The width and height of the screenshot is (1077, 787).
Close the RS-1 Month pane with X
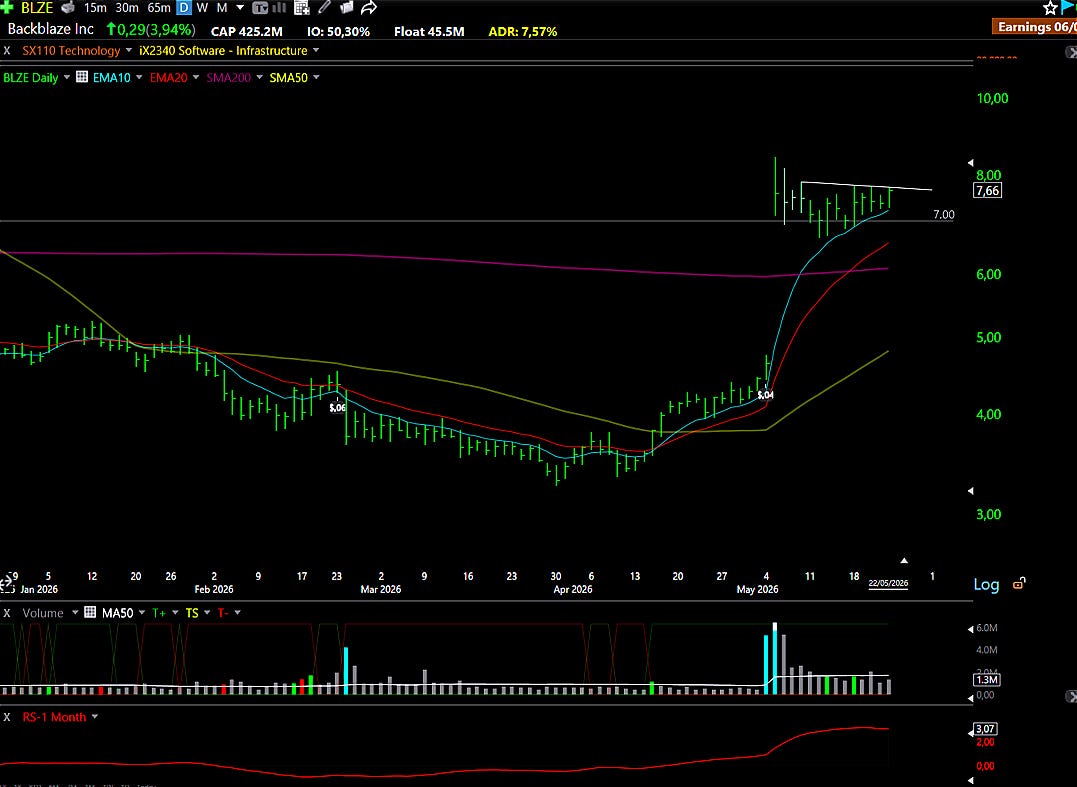click(7, 717)
